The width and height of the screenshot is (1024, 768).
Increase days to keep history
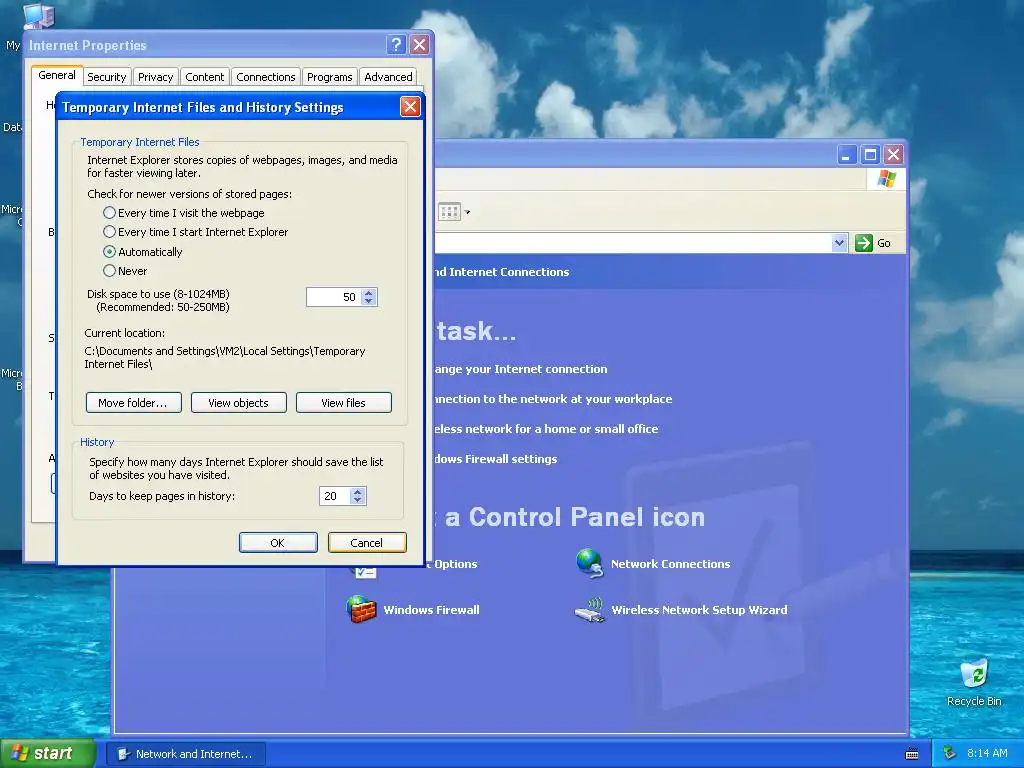coord(357,492)
